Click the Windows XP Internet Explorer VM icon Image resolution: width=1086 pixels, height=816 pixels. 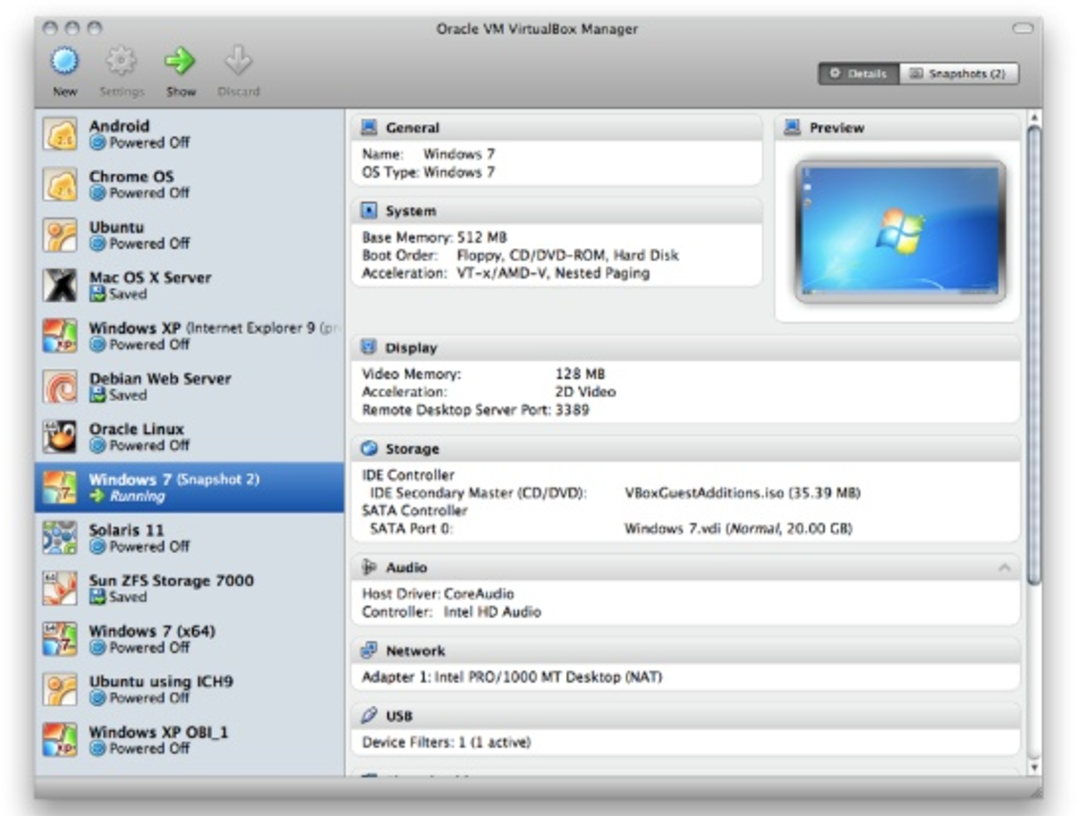pyautogui.click(x=60, y=337)
